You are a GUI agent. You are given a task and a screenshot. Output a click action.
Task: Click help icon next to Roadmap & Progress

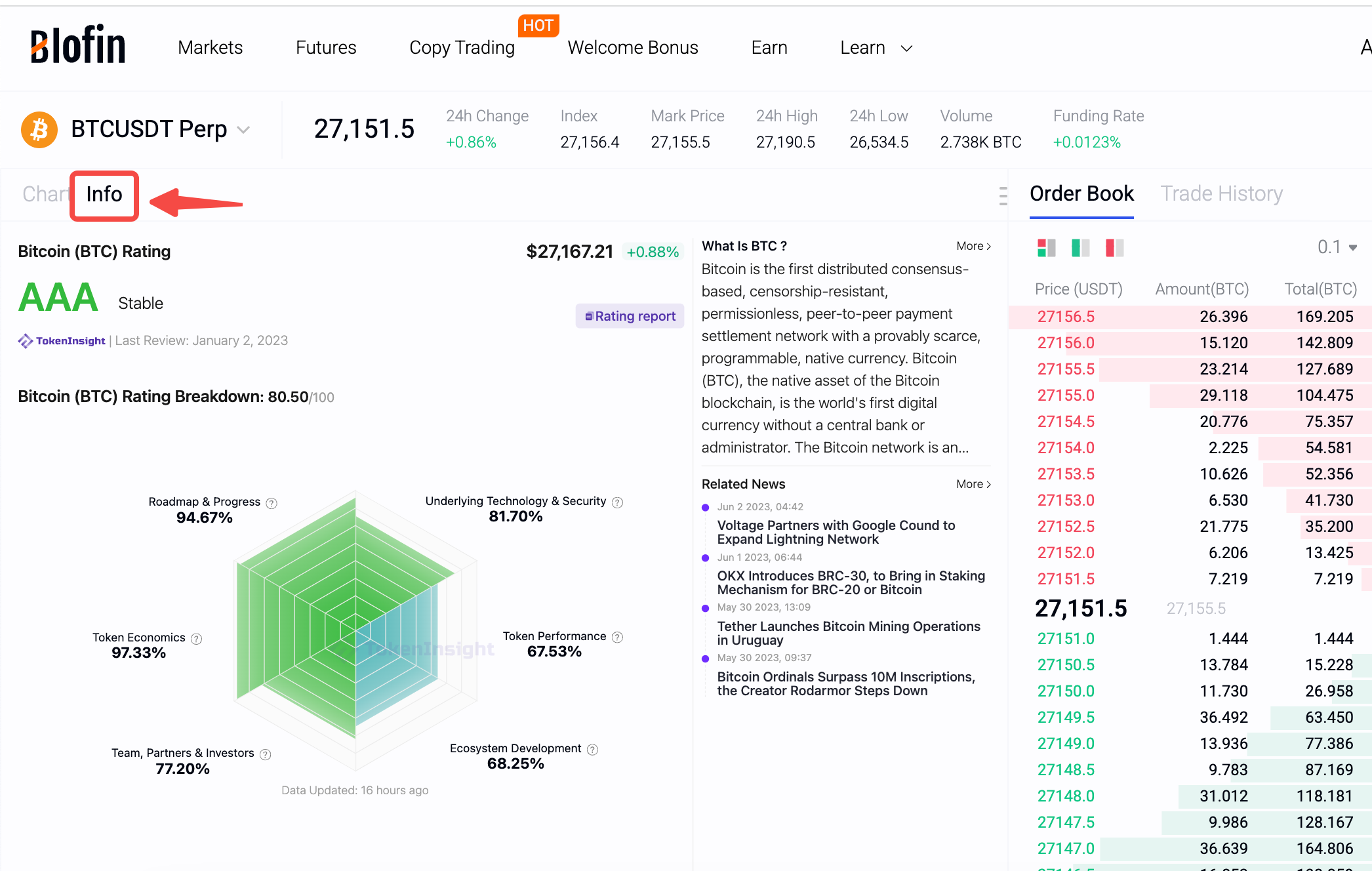click(x=272, y=503)
